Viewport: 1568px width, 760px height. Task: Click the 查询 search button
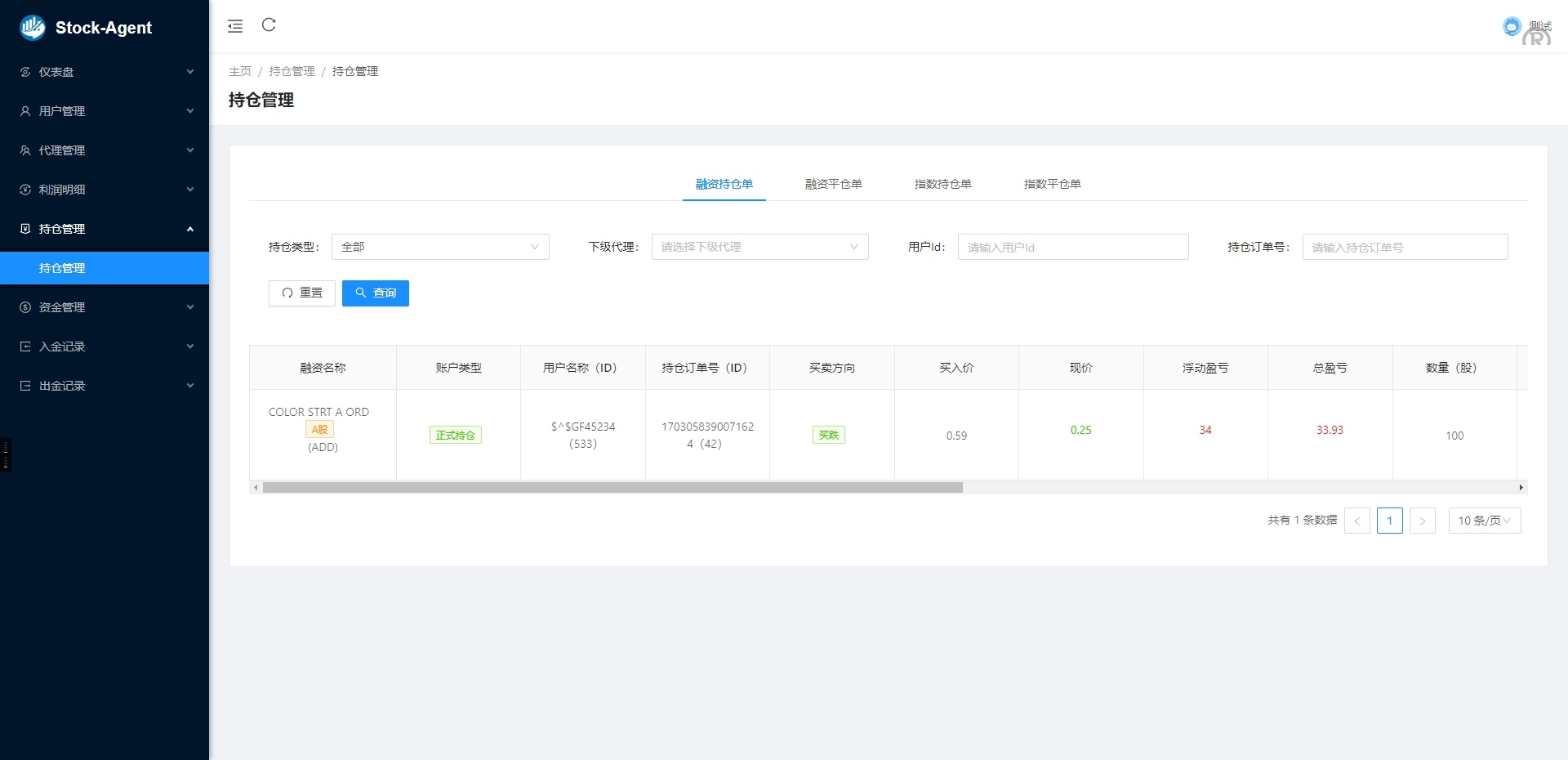376,293
